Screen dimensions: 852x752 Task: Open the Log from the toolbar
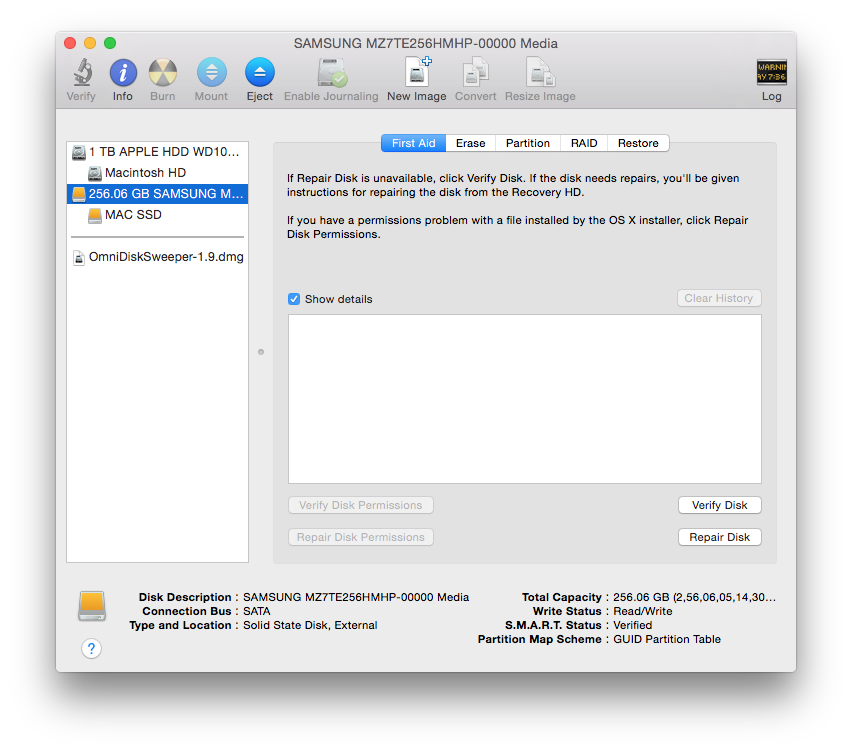click(771, 72)
